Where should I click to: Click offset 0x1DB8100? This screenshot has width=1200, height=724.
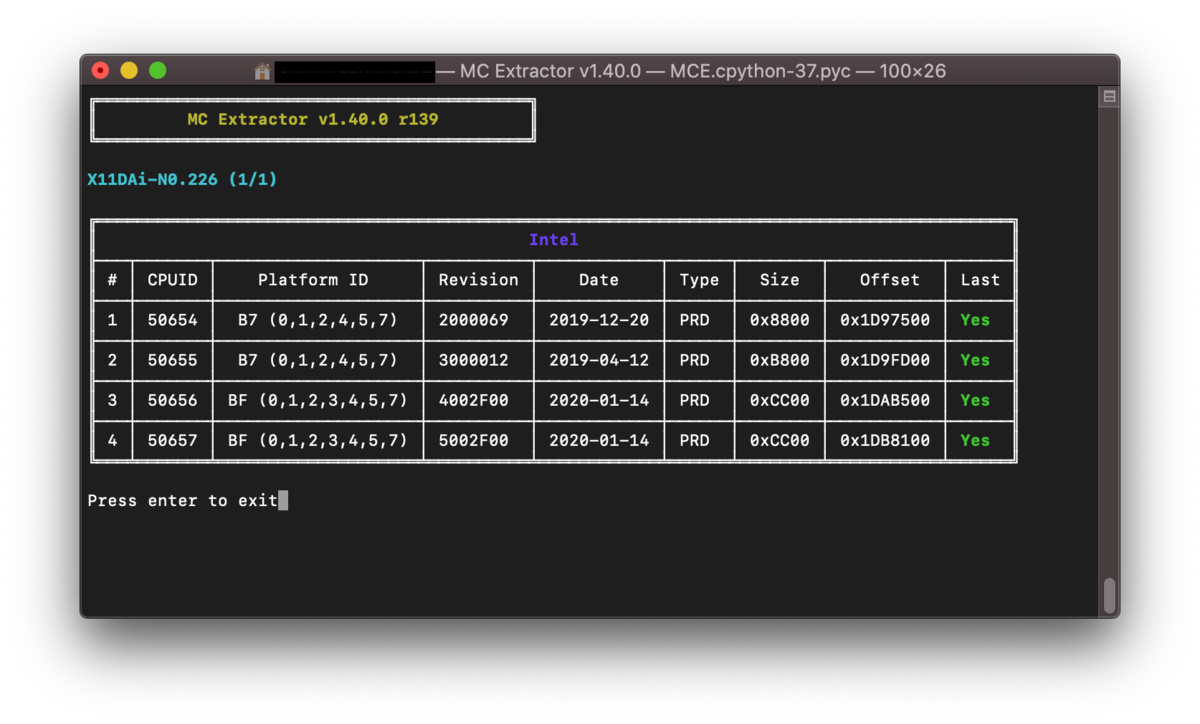(885, 440)
